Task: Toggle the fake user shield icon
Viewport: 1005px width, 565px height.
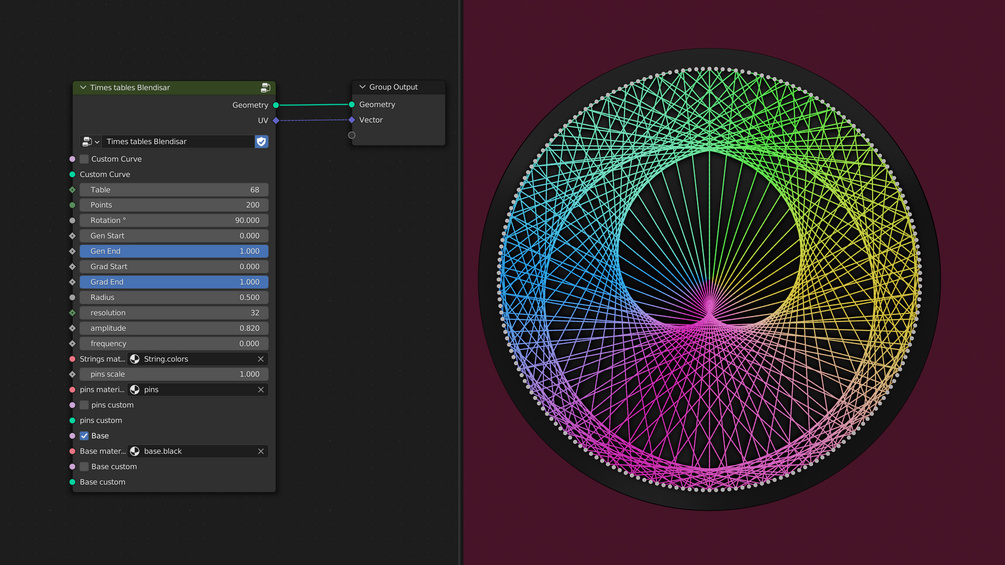Action: (261, 142)
